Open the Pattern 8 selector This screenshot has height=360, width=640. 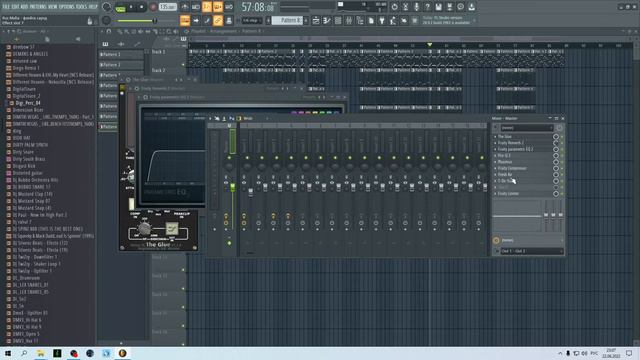pyautogui.click(x=287, y=20)
